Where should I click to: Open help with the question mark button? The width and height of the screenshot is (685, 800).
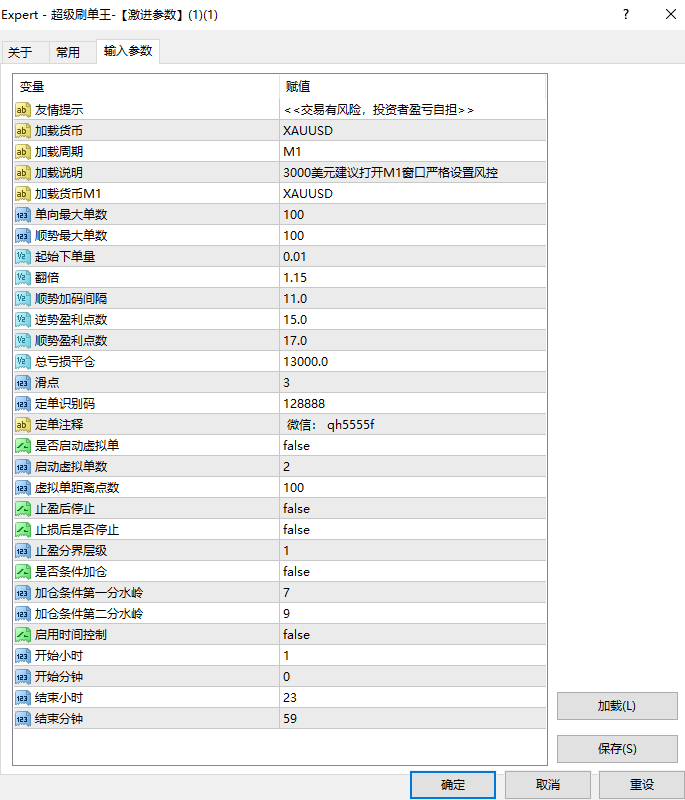pyautogui.click(x=626, y=14)
